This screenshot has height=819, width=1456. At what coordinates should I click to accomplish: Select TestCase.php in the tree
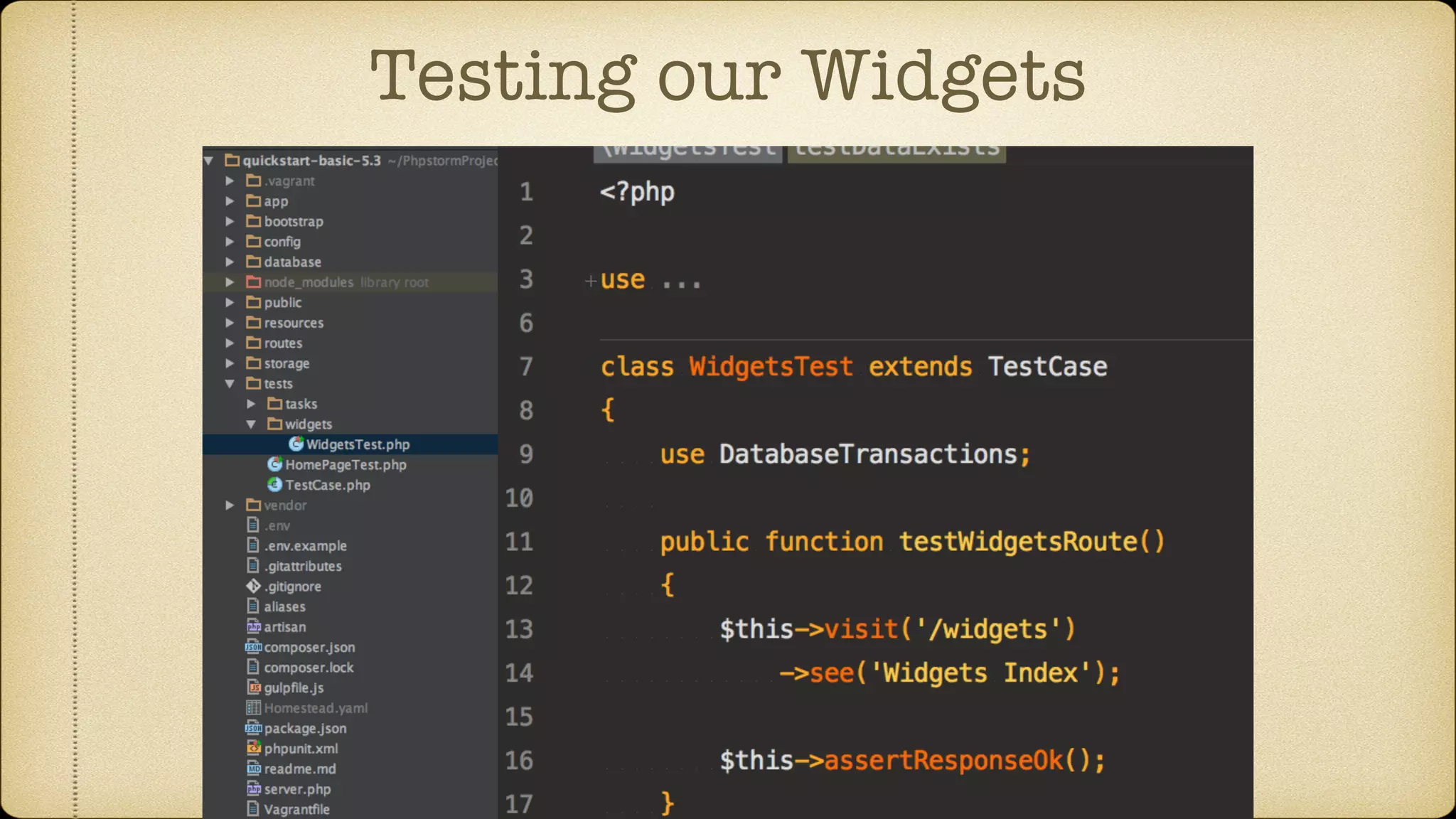[x=328, y=486]
